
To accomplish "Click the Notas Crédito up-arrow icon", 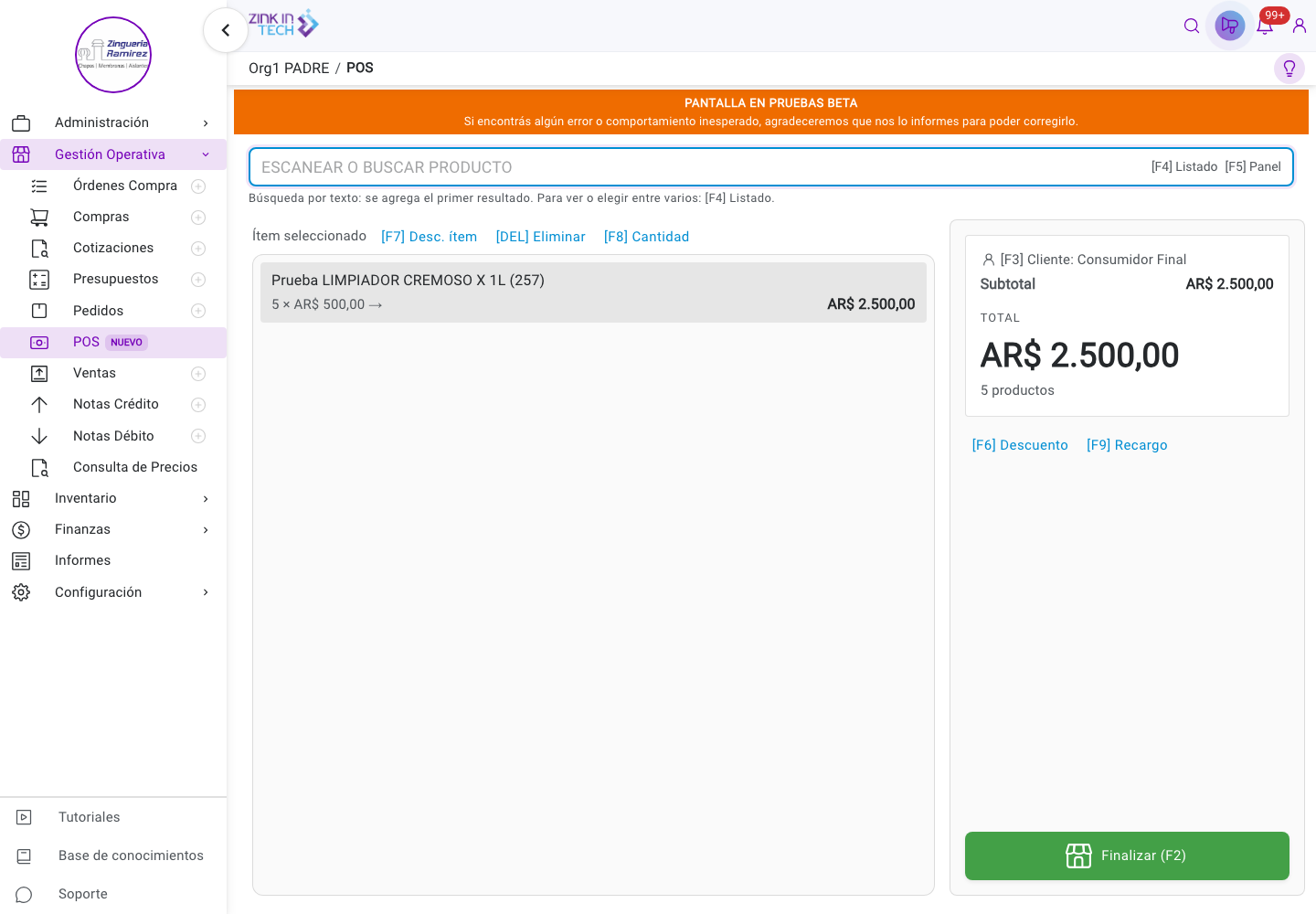I will tap(39, 404).
